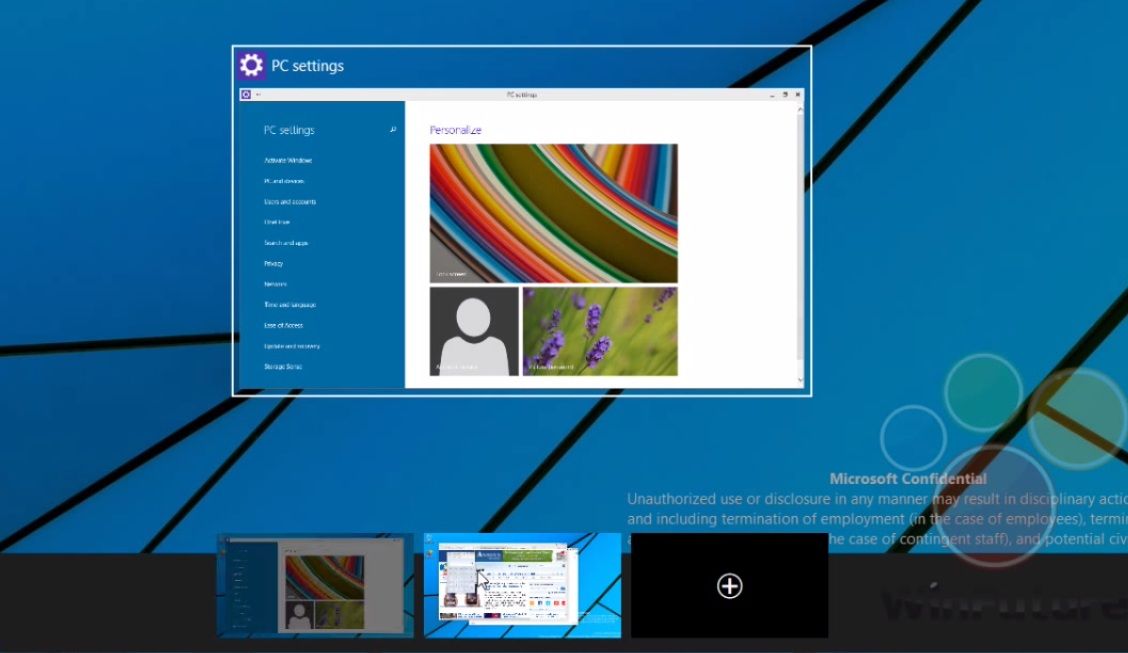Click the search magnifier in PC settings
This screenshot has width=1128, height=653.
393,130
